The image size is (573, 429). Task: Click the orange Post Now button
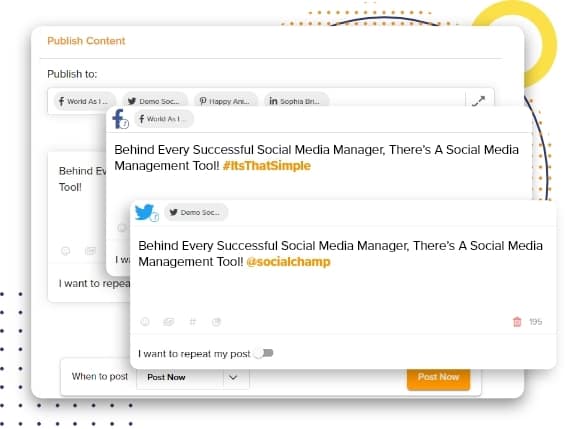[438, 377]
